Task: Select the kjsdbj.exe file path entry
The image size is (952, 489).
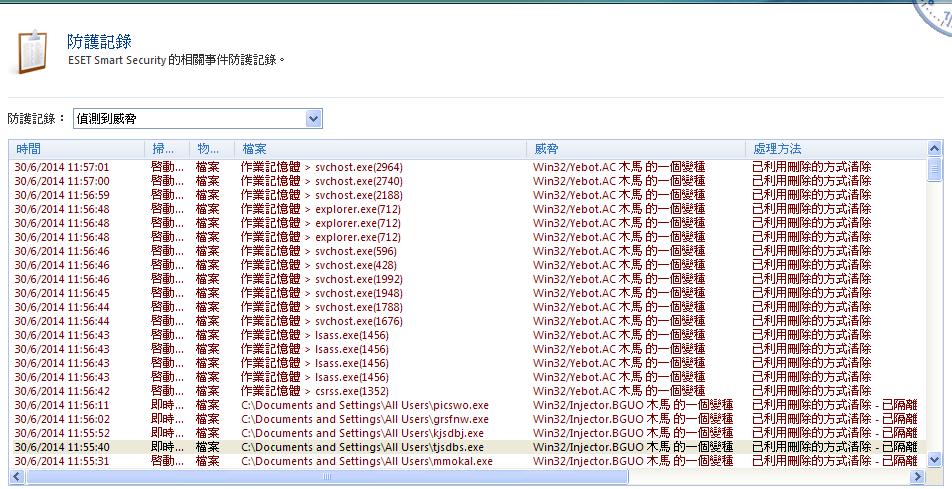Action: click(362, 433)
